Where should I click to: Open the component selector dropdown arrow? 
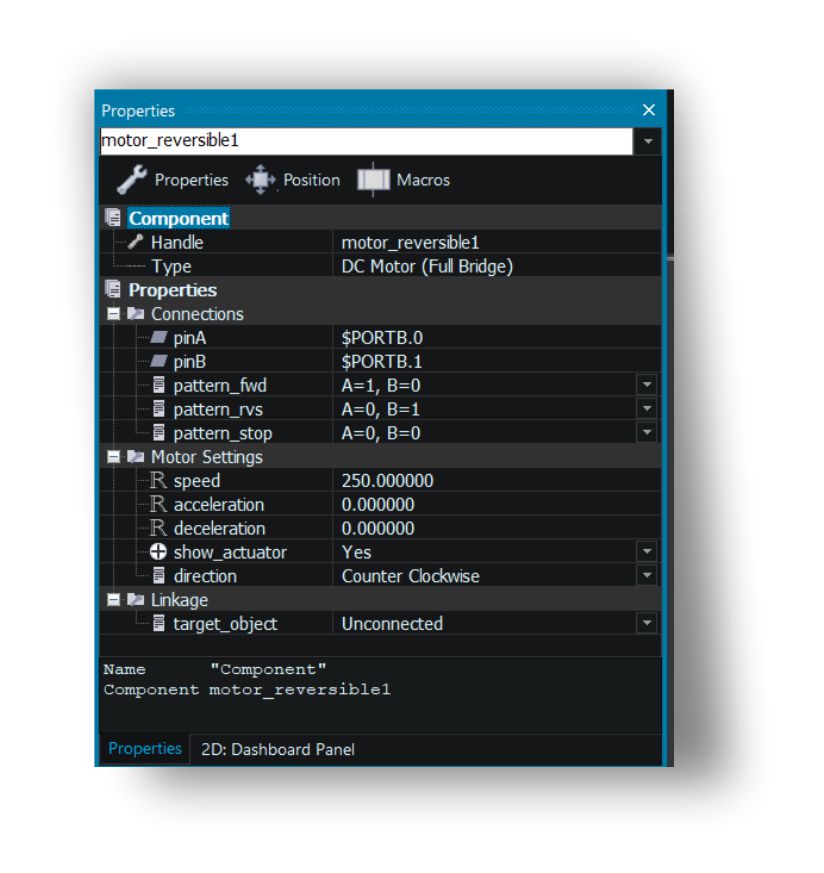(x=648, y=141)
